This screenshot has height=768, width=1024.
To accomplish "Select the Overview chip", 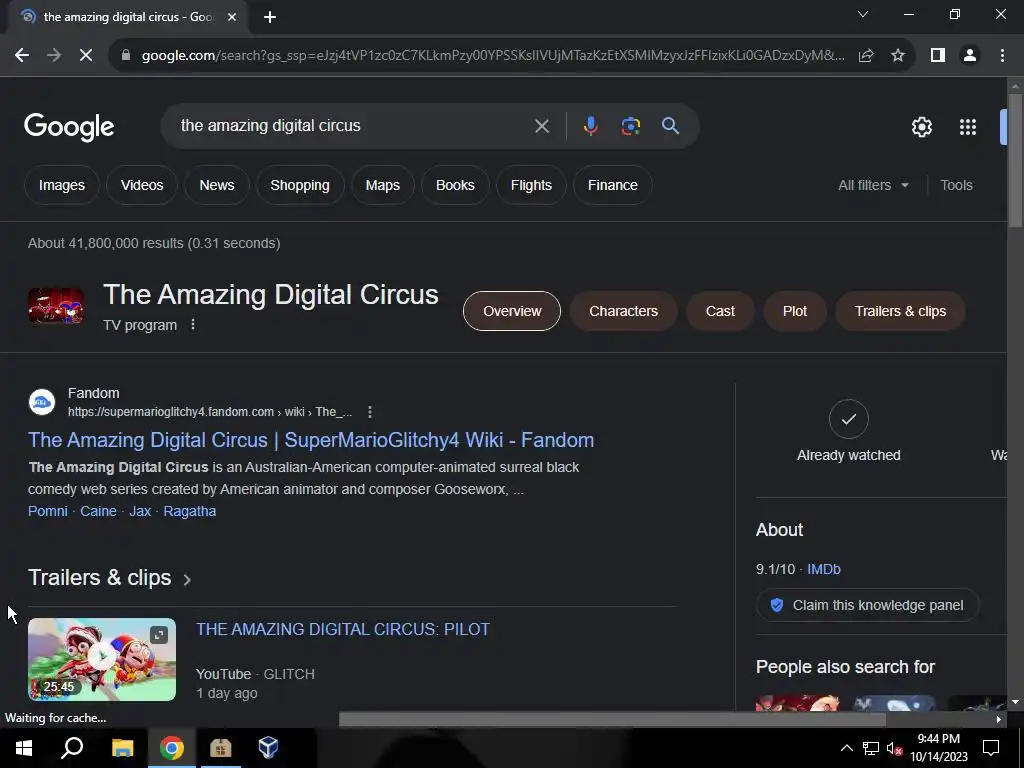I will (512, 311).
